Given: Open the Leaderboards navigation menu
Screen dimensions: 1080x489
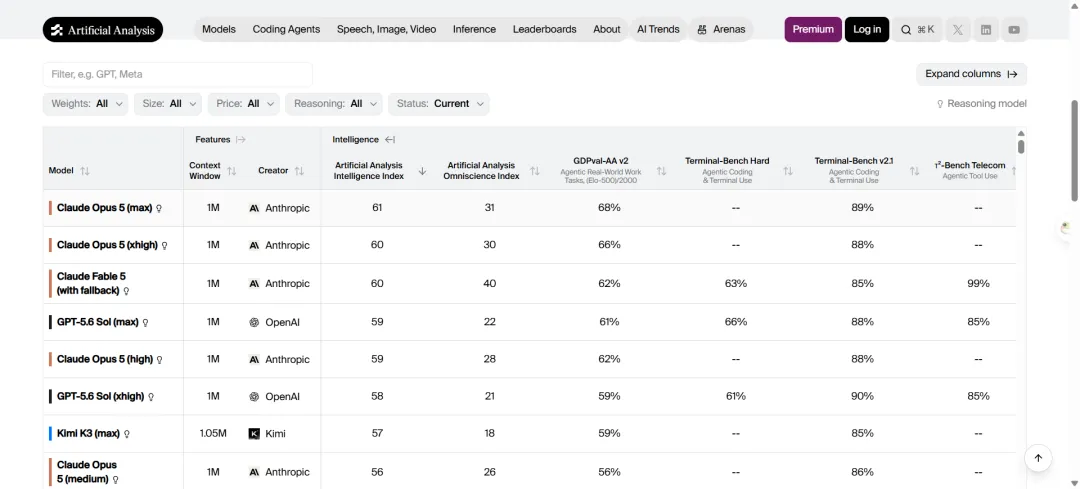Looking at the screenshot, I should tap(545, 30).
